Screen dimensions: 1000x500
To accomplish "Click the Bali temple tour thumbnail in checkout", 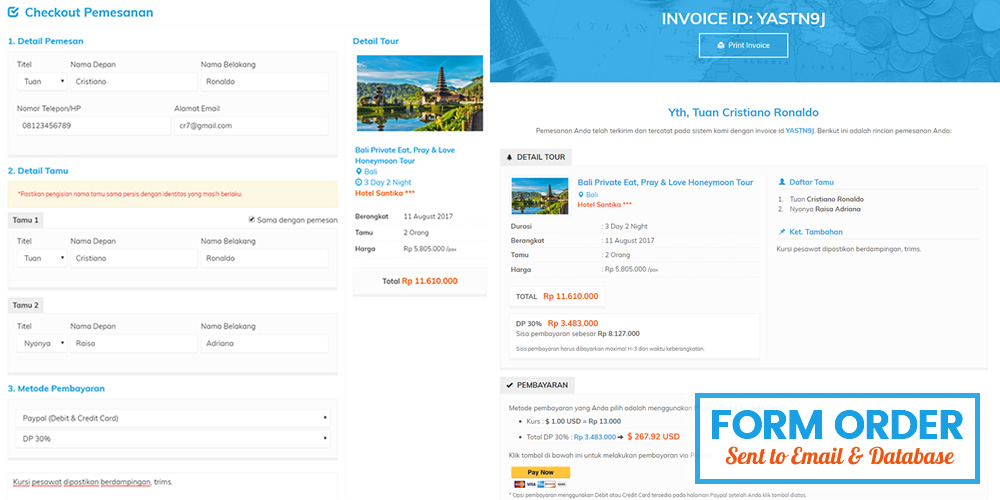I will click(419, 93).
